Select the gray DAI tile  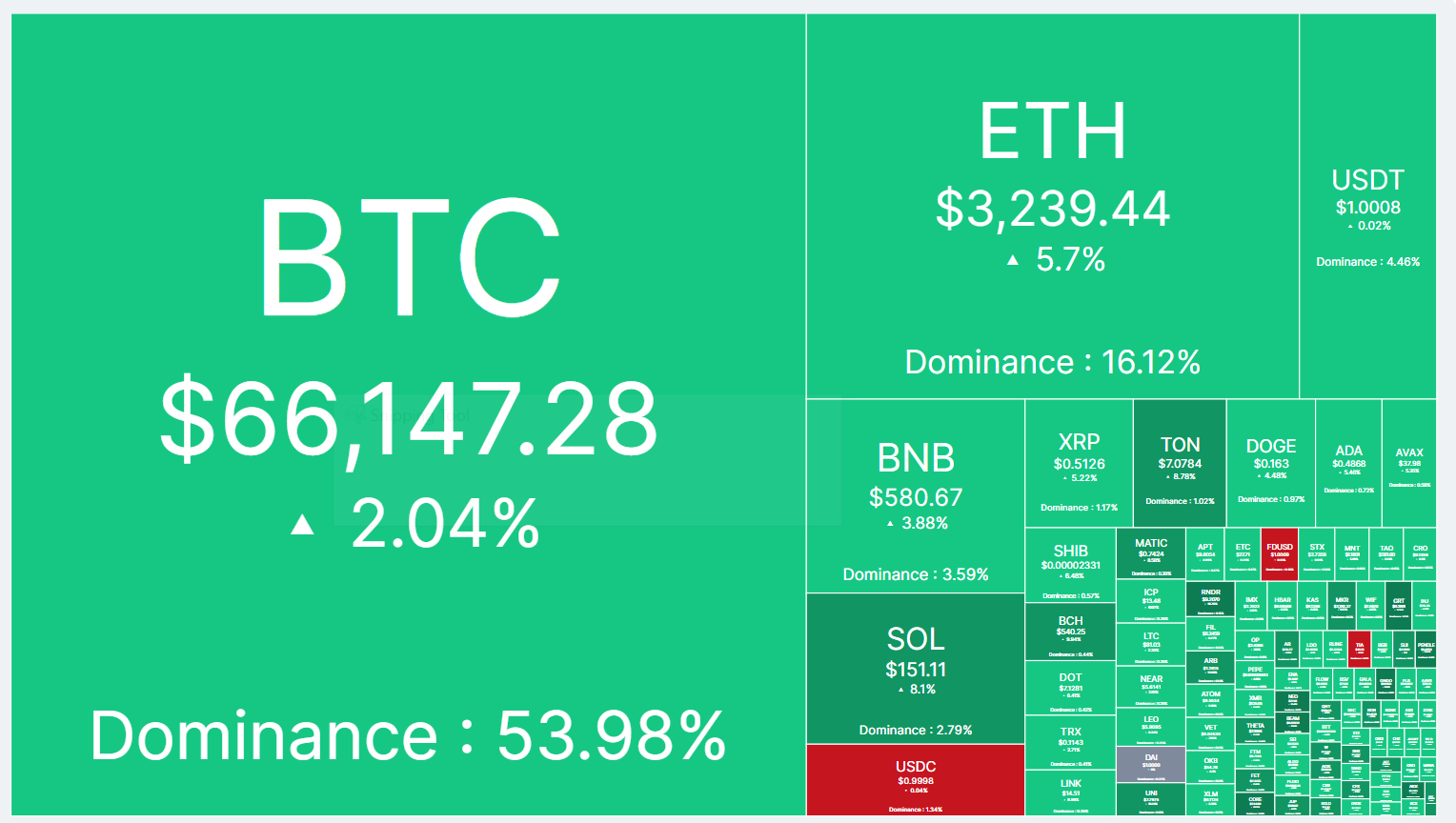[1150, 764]
